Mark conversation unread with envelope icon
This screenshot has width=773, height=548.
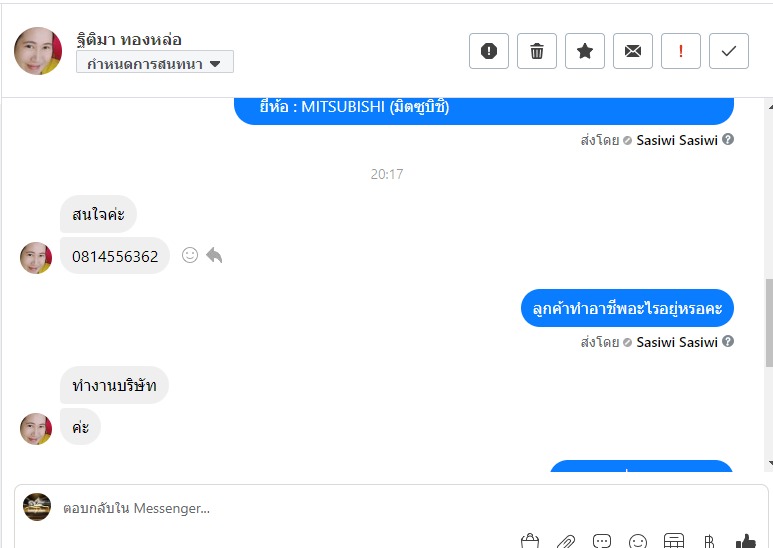[632, 51]
